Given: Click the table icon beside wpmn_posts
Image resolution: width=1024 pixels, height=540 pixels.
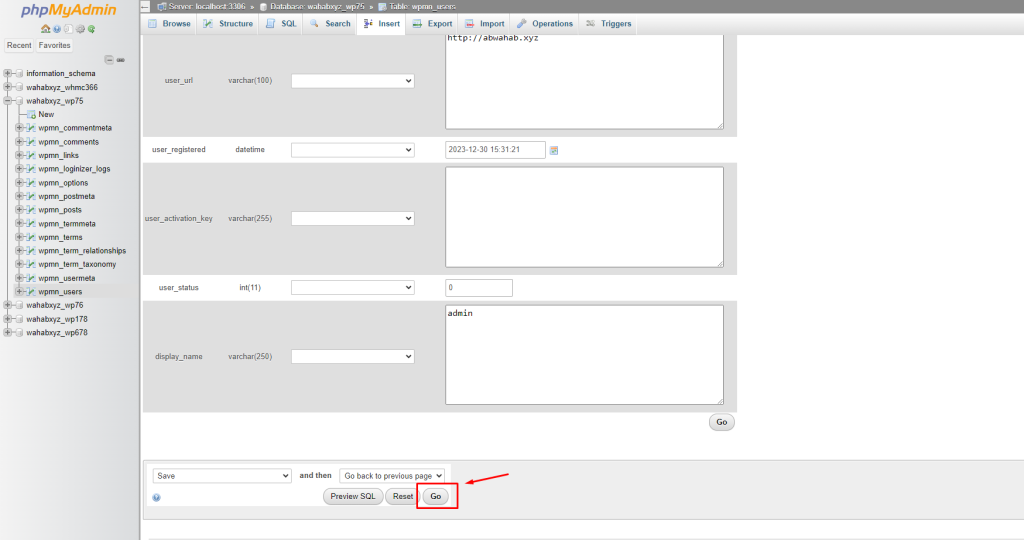Looking at the screenshot, I should pos(30,210).
